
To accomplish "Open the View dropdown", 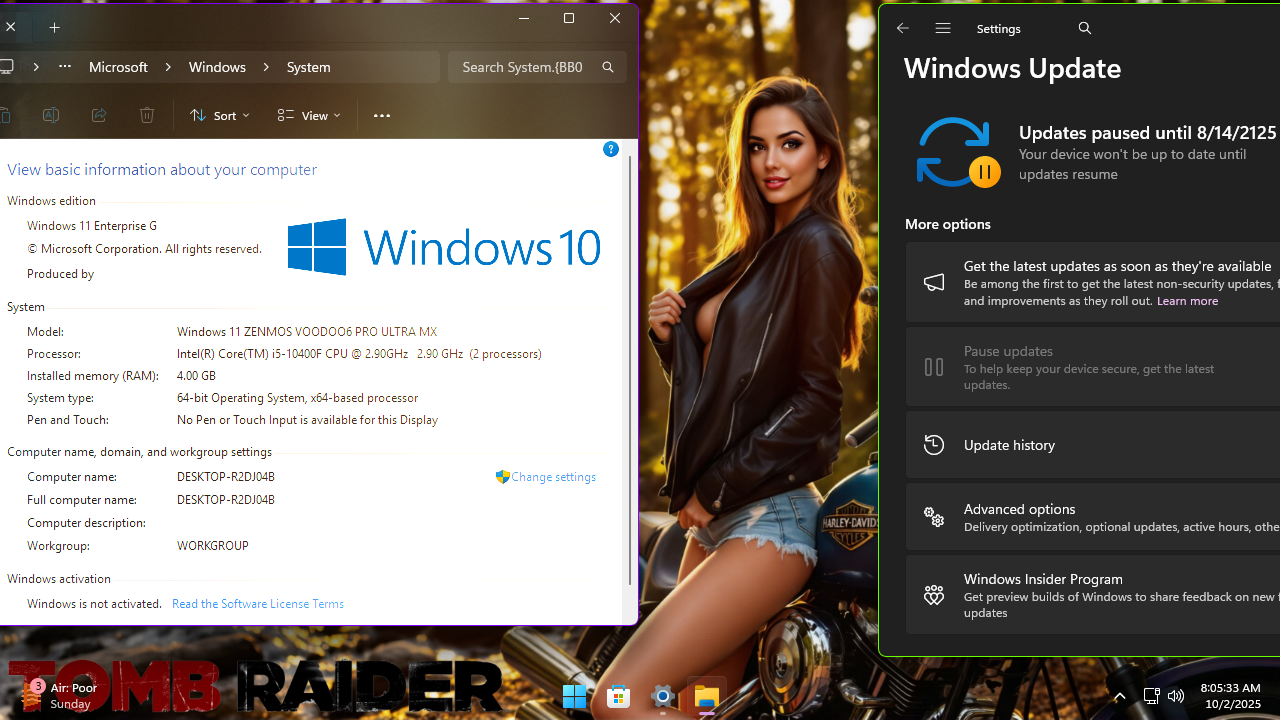I will pos(310,115).
